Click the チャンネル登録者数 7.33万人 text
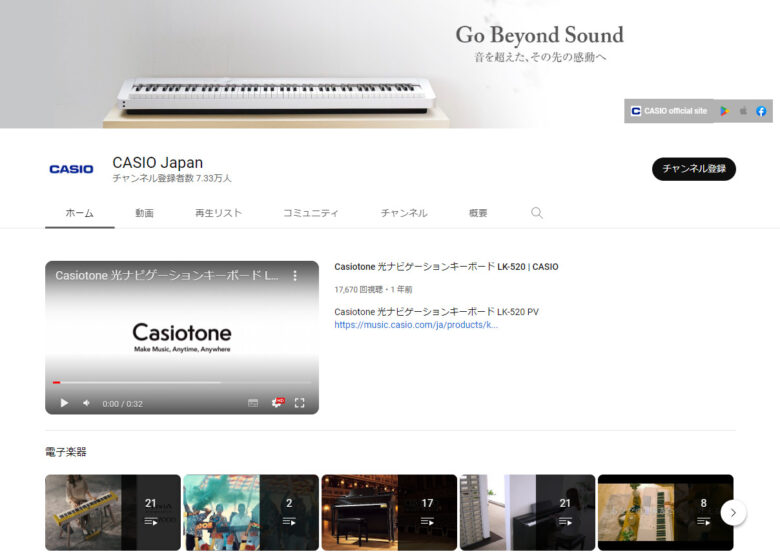Screen dimensions: 780x552 pyautogui.click(x=172, y=178)
